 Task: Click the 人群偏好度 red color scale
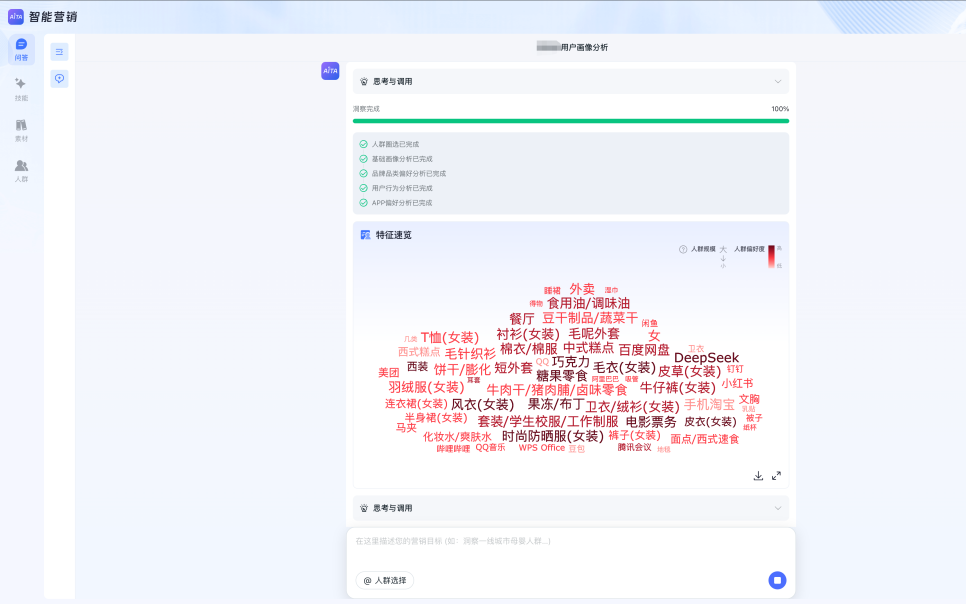point(771,256)
